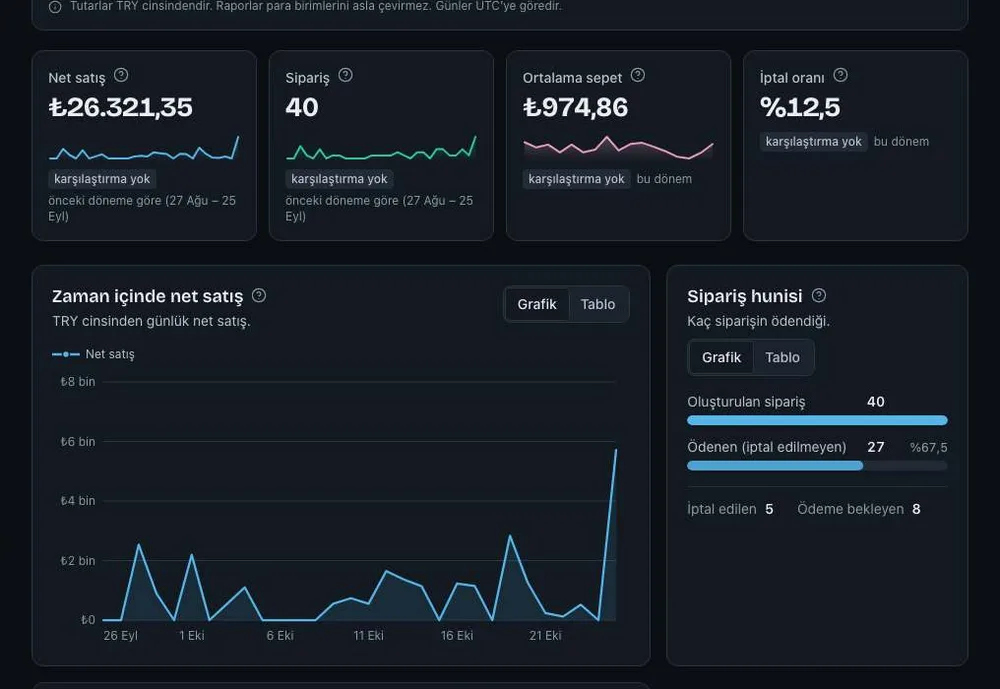Click the ₺0 axis label
1000x689 pixels.
[x=88, y=619]
